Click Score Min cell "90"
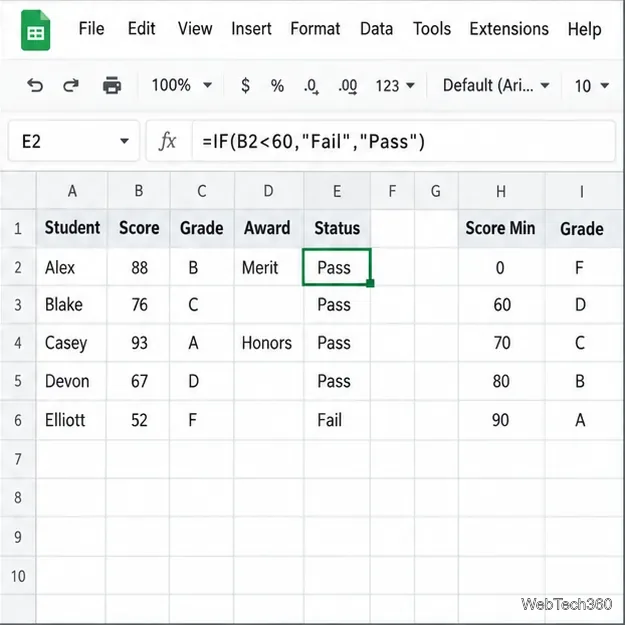 (501, 420)
